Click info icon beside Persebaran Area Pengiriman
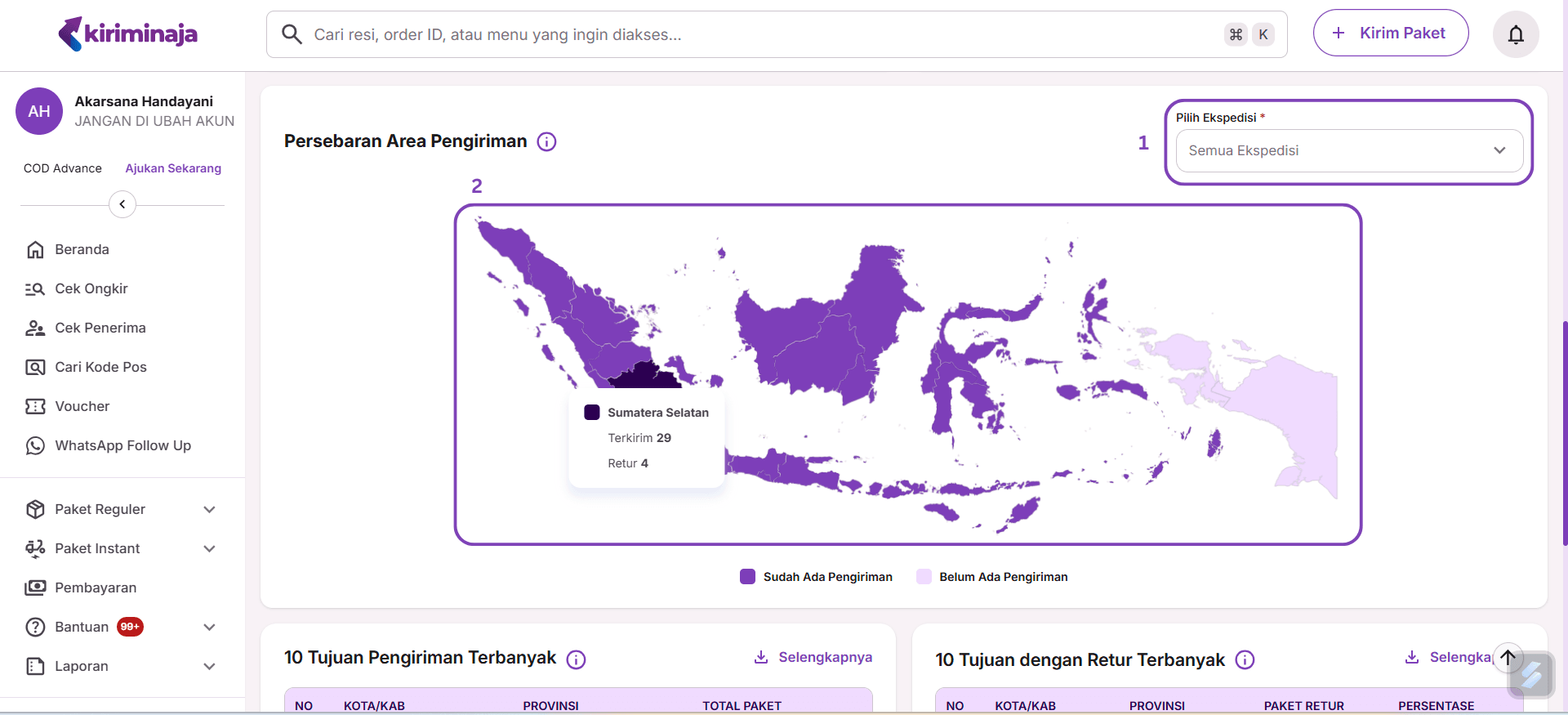This screenshot has width=1568, height=715. click(546, 142)
